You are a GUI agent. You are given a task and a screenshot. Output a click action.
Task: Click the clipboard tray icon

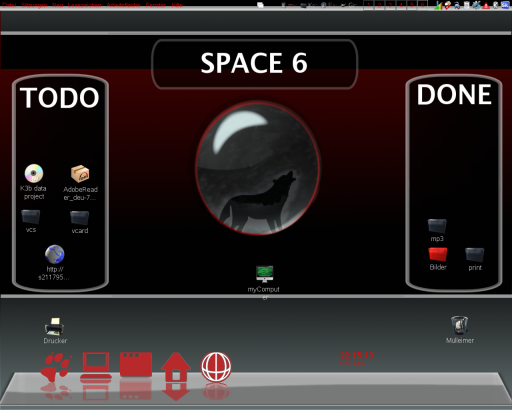pyautogui.click(x=467, y=5)
